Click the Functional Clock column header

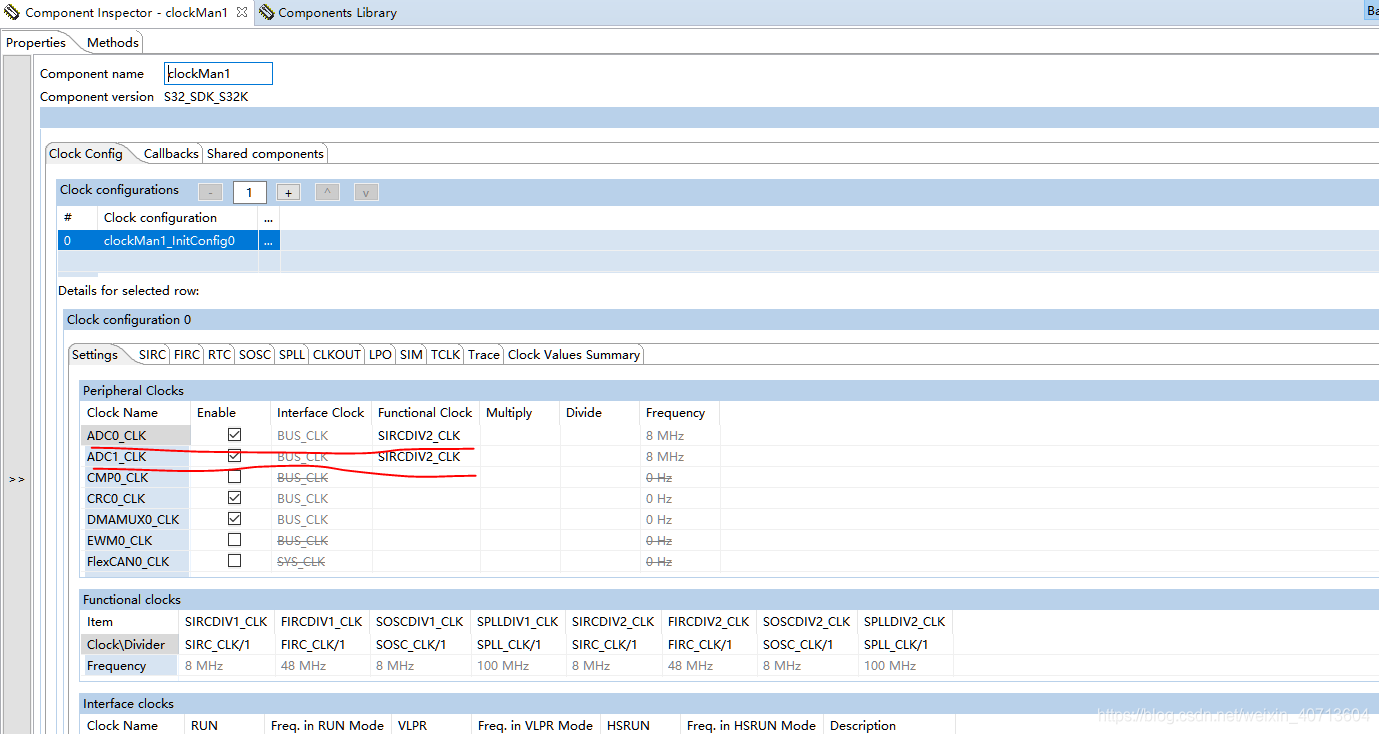[425, 412]
